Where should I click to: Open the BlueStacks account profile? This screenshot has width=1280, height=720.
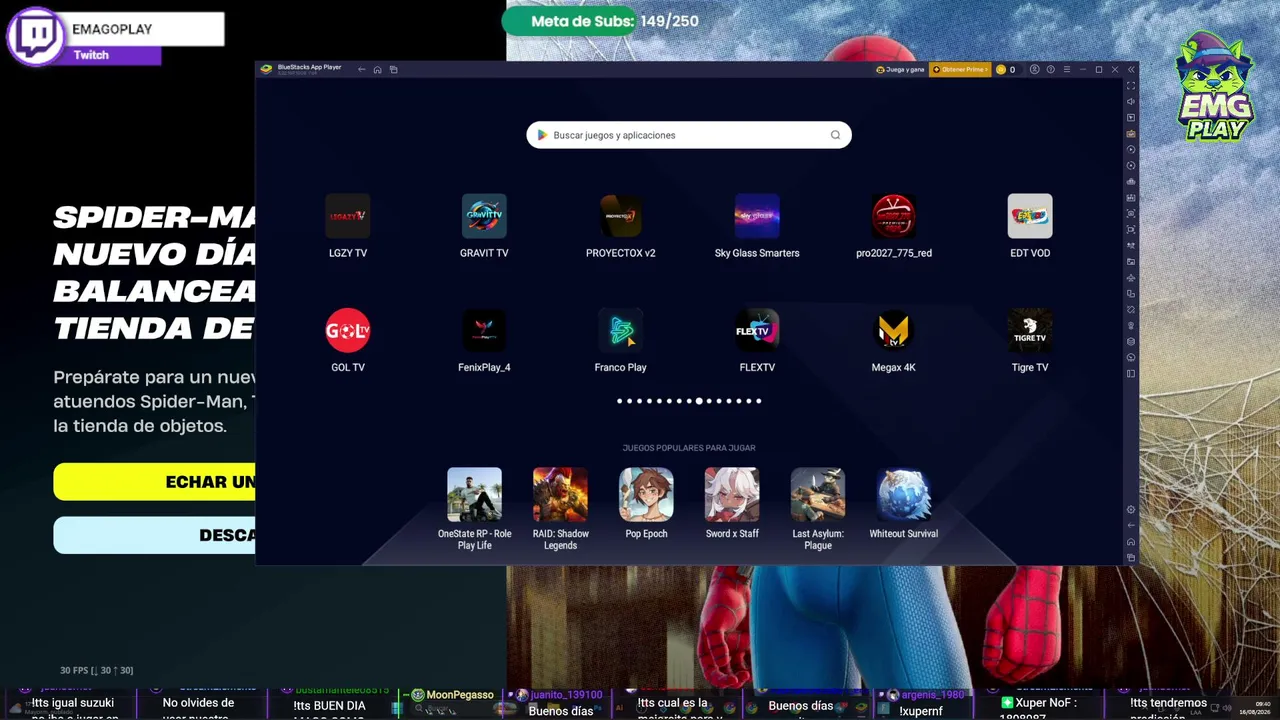point(1035,69)
